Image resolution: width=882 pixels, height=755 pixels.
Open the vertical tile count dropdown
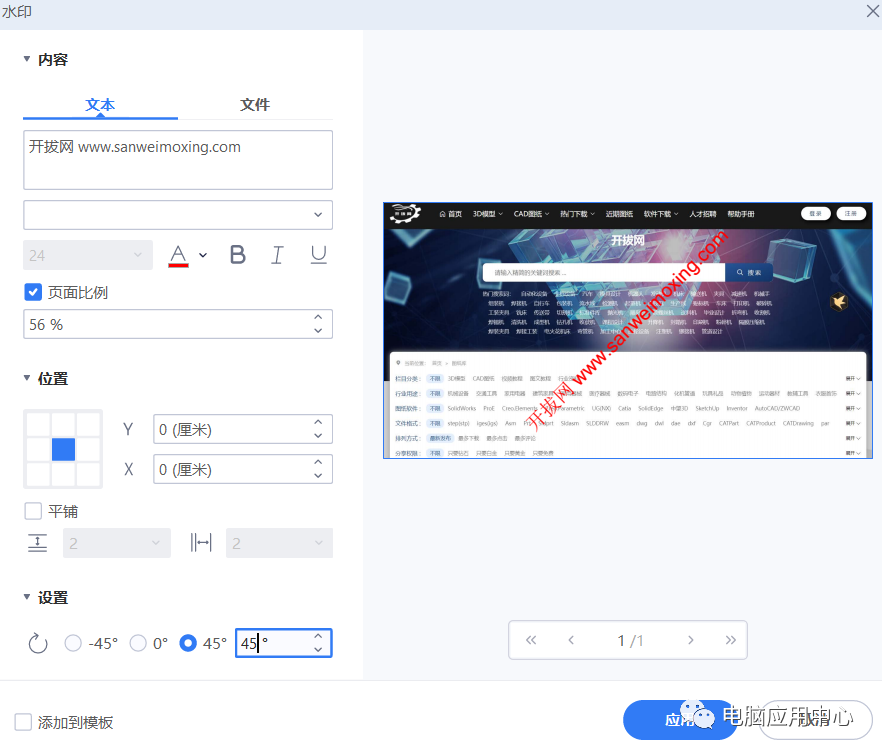(x=116, y=543)
